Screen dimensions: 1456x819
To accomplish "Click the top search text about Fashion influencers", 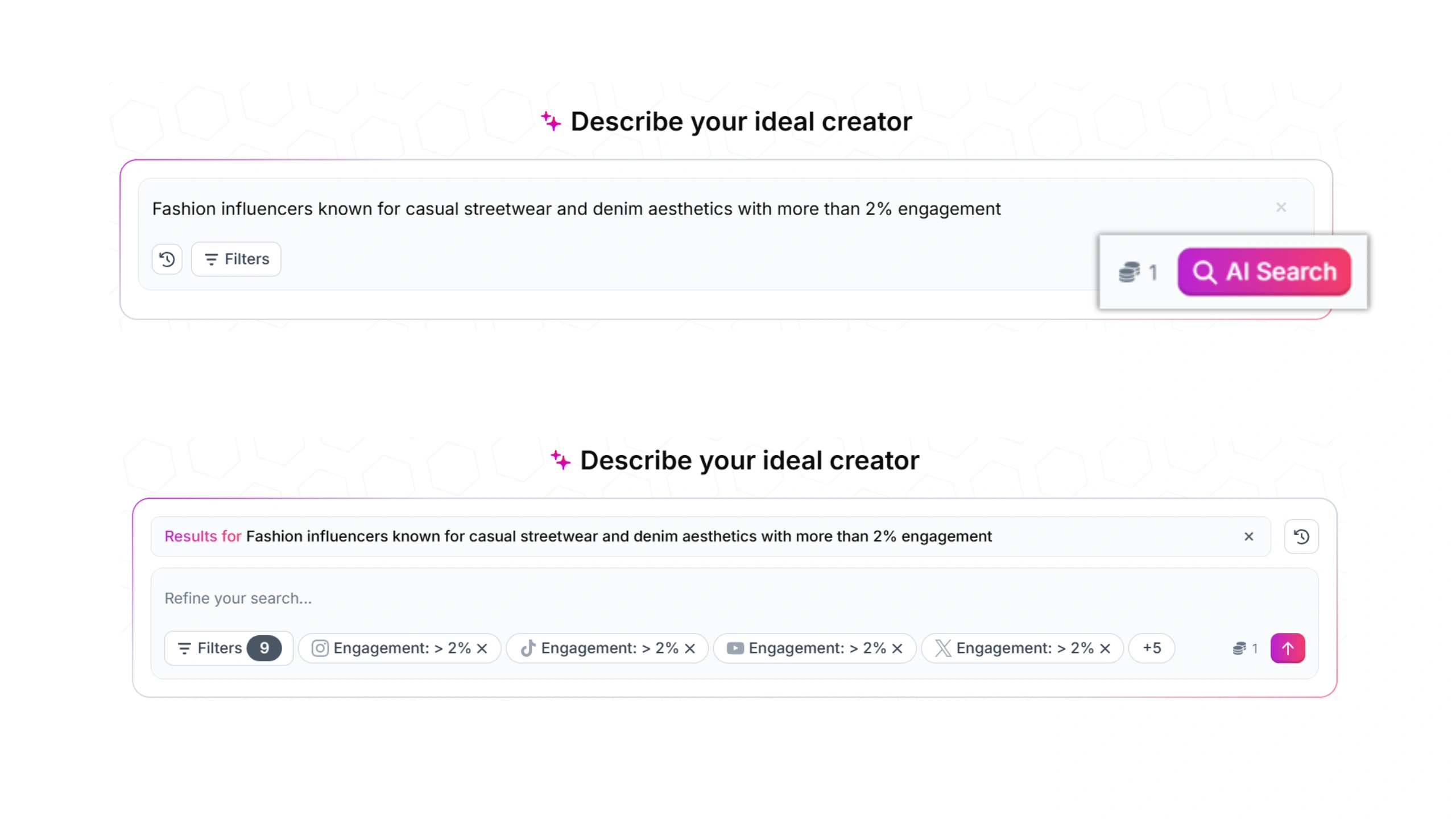I will [576, 209].
